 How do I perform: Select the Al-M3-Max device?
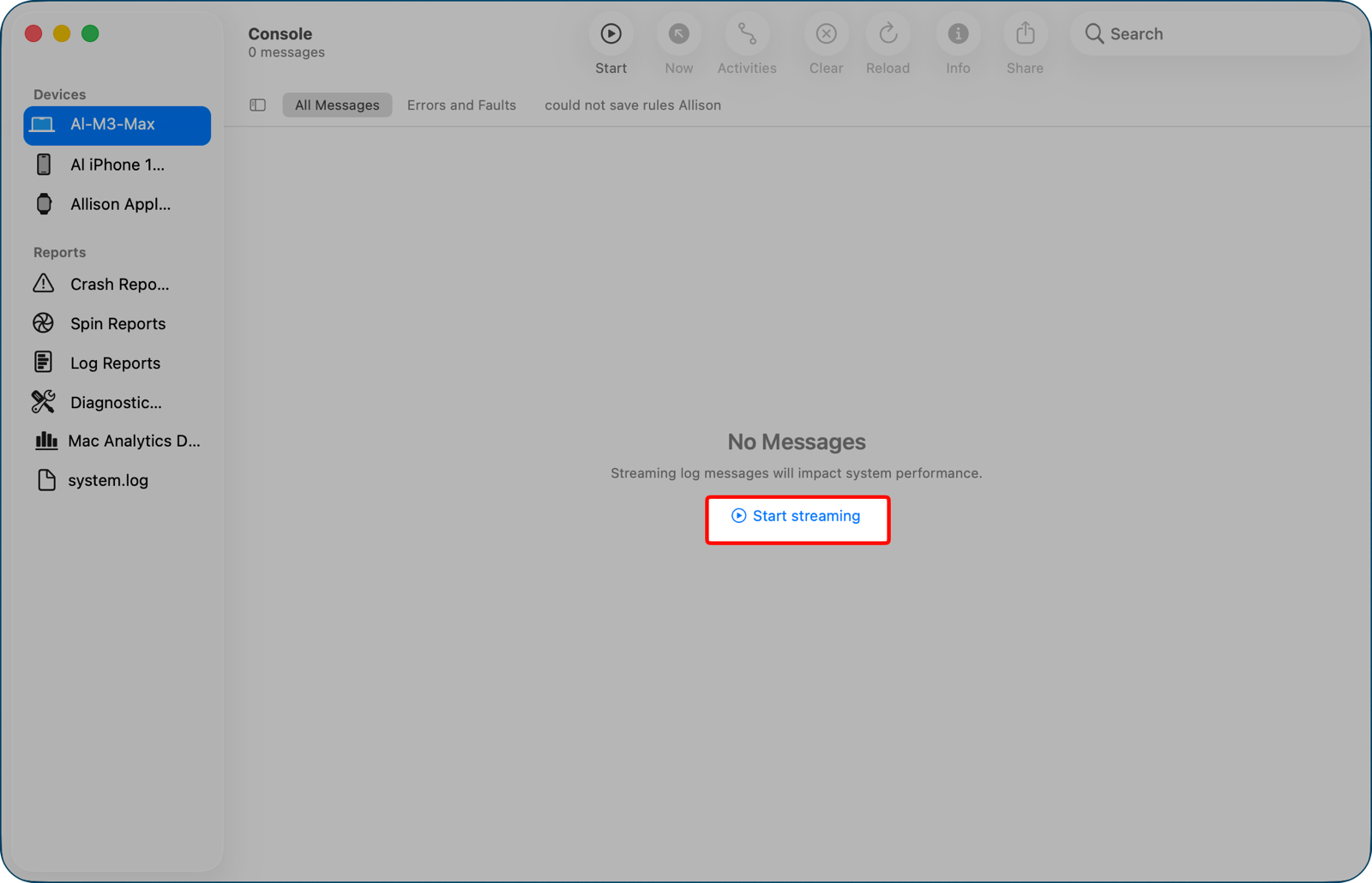click(x=117, y=125)
